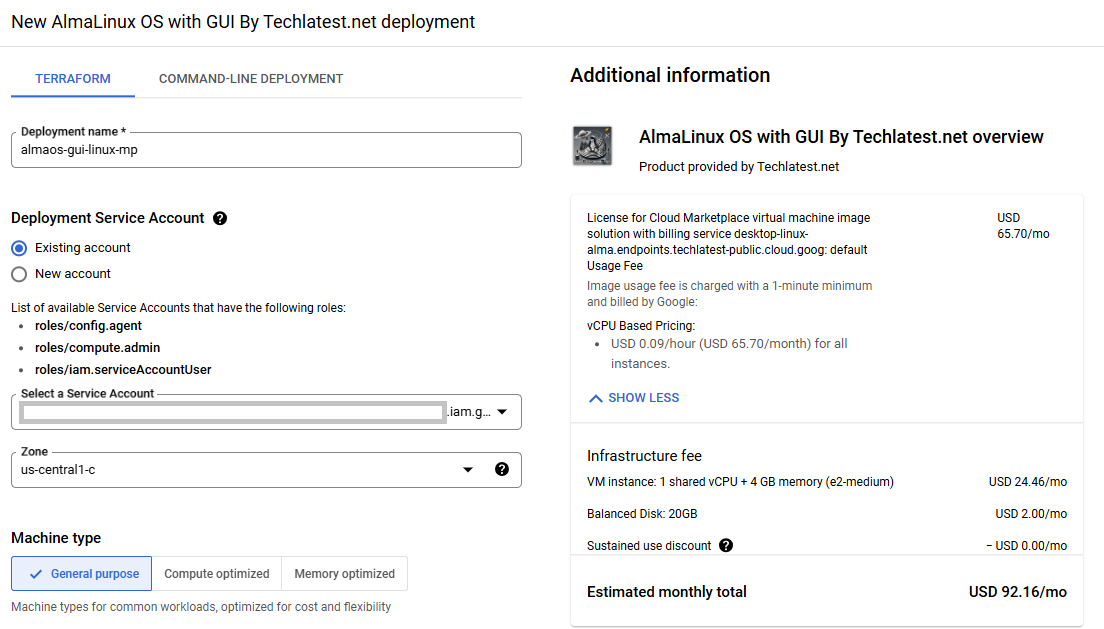Select the Existing account radio button
The image size is (1104, 629).
[x=19, y=248]
